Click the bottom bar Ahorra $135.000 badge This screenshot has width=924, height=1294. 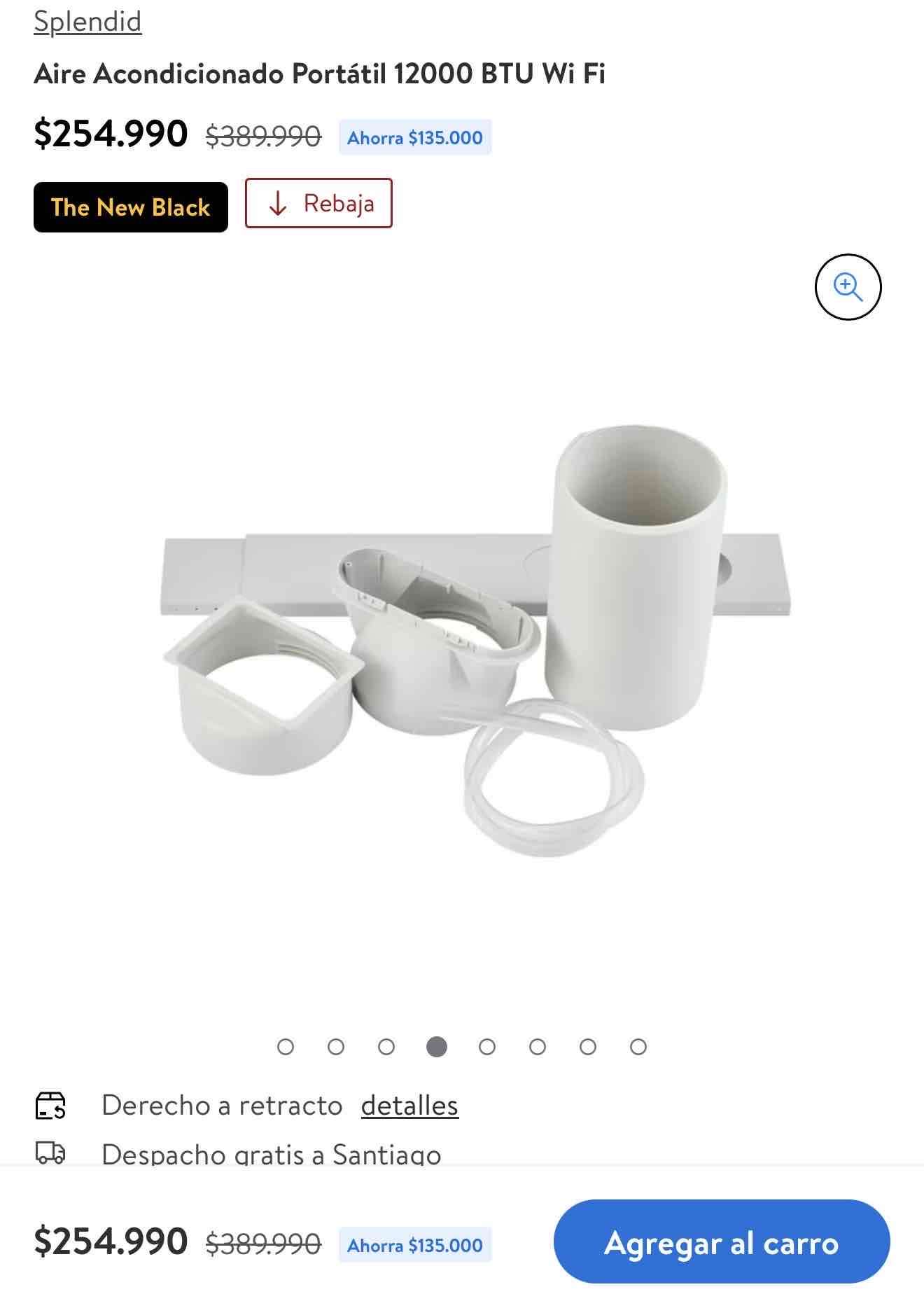coord(415,1245)
